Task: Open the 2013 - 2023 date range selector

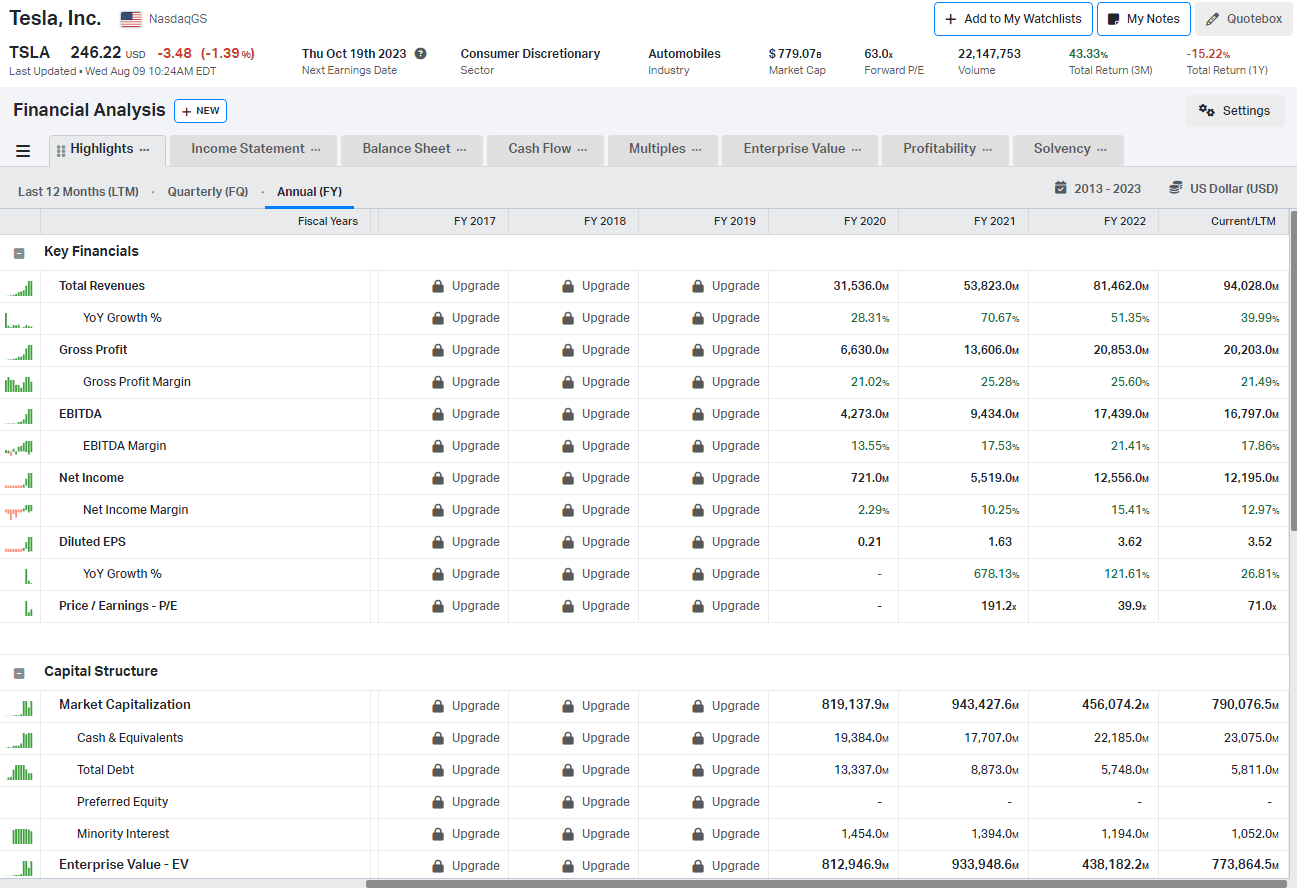Action: [1098, 188]
